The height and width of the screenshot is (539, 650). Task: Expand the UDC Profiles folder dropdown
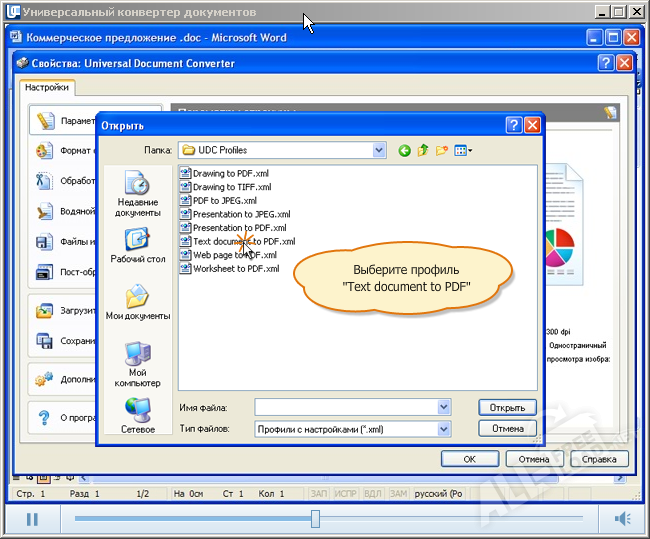(x=379, y=150)
